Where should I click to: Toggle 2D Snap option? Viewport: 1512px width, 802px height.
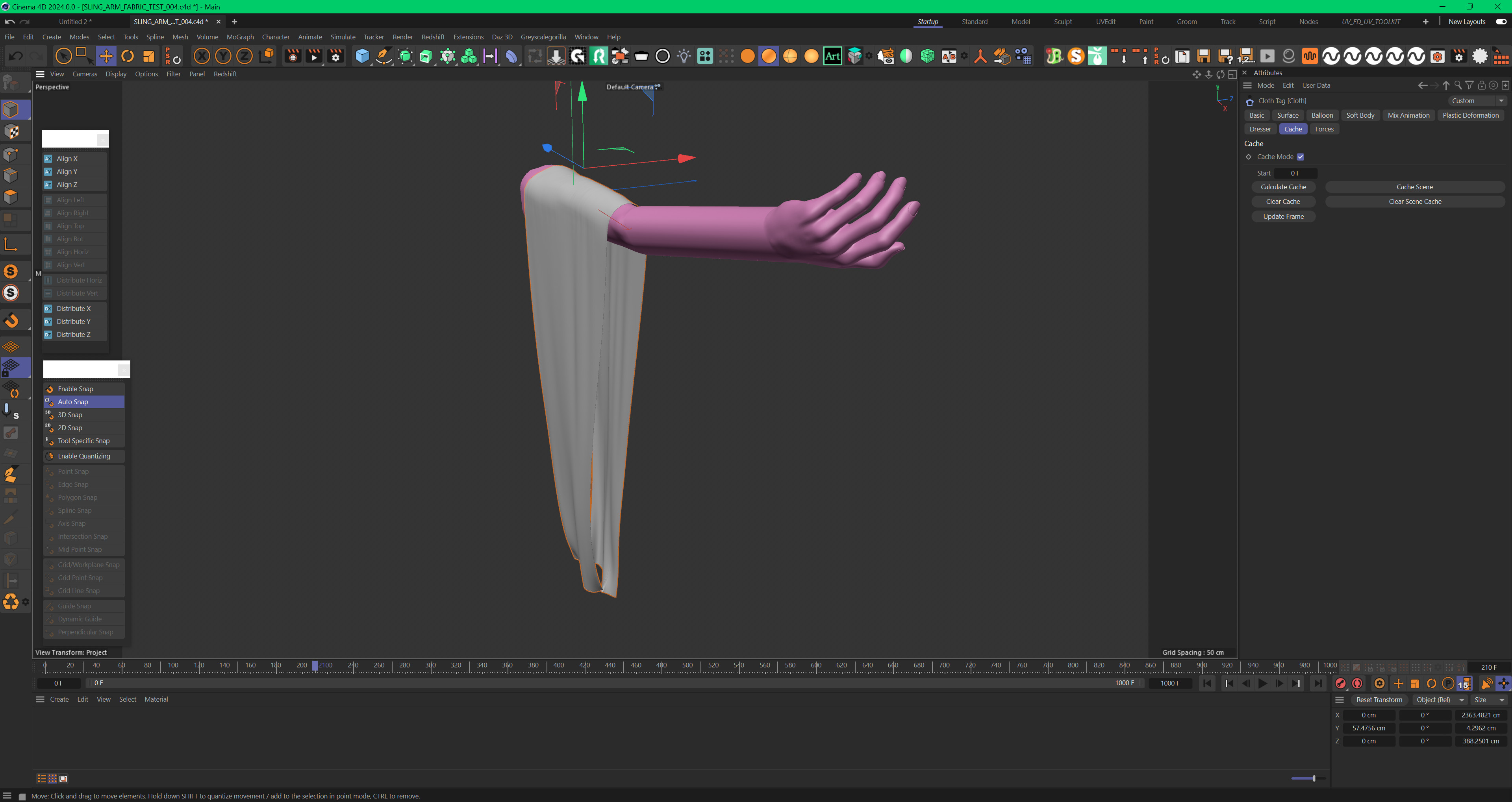[x=84, y=428]
